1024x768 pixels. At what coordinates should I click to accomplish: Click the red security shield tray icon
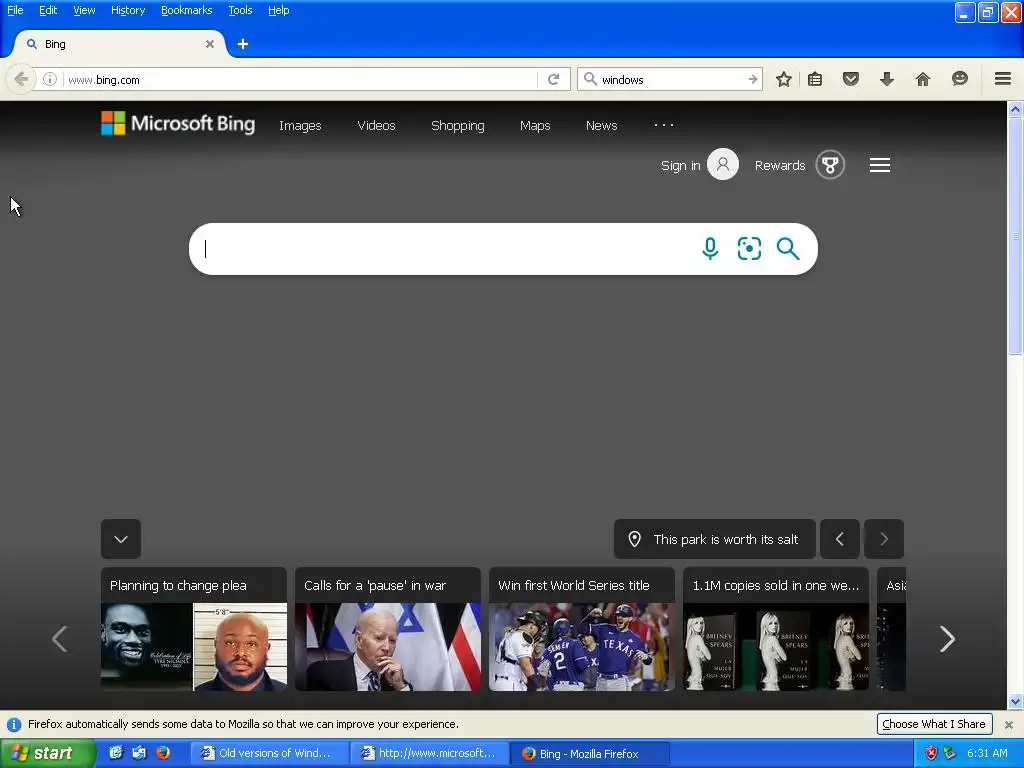click(931, 753)
